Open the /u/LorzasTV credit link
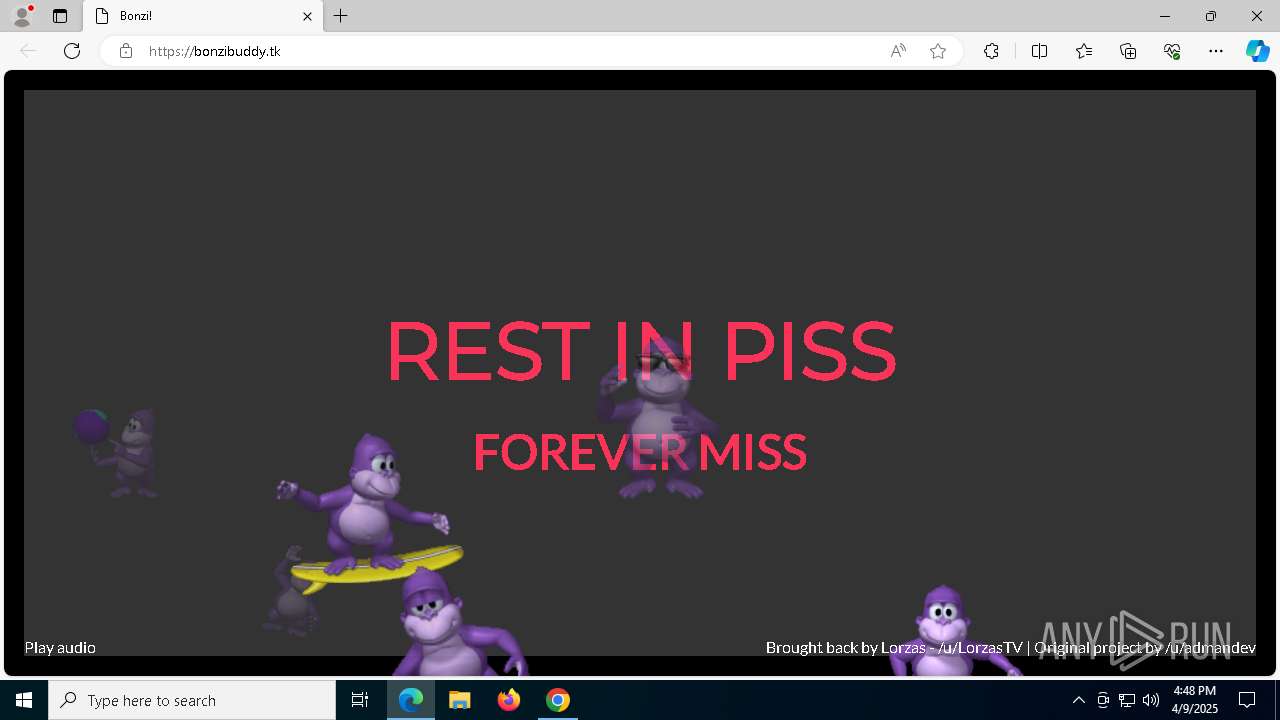 pyautogui.click(x=980, y=648)
